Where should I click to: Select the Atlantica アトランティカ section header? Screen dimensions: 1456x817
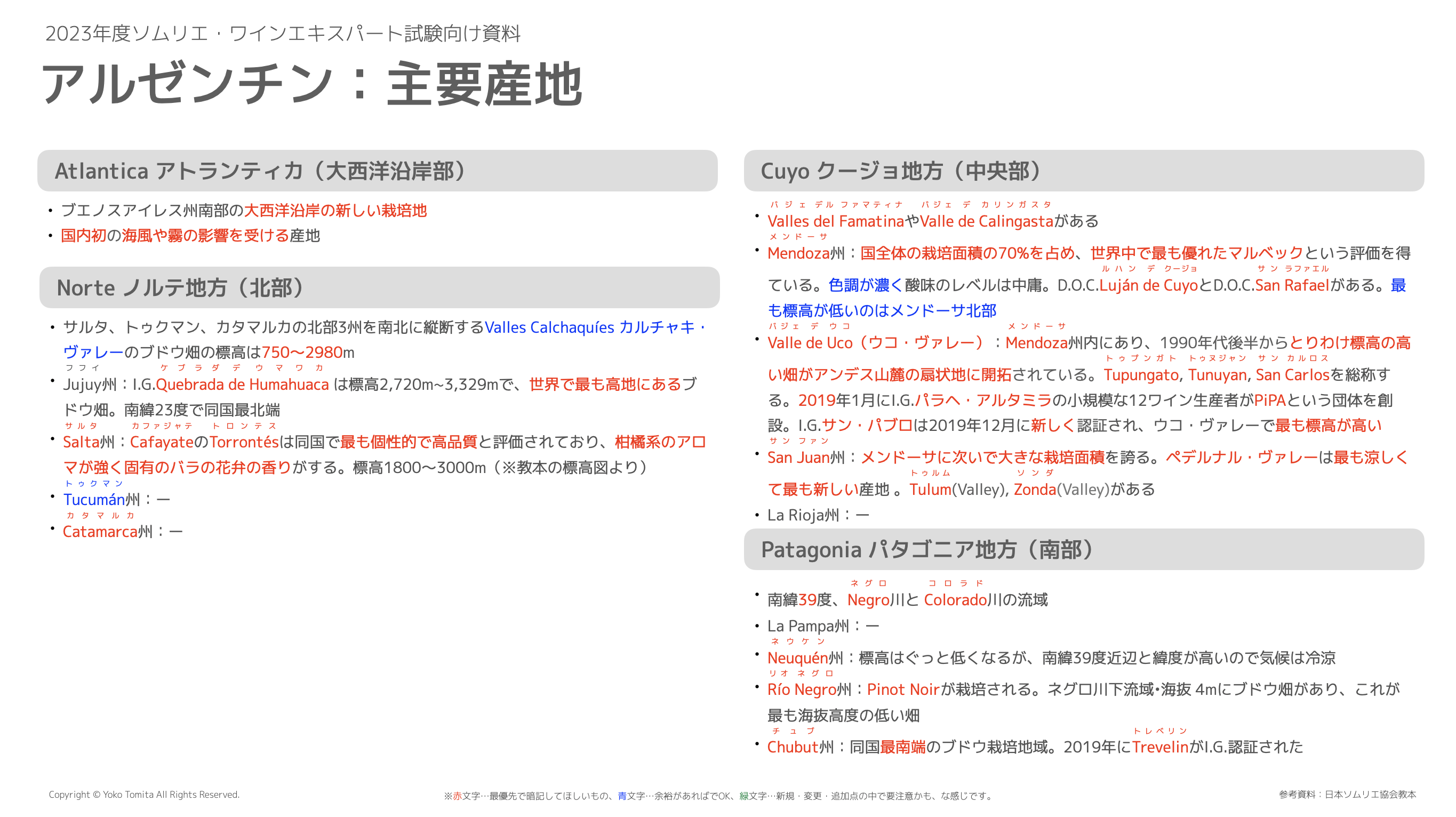pyautogui.click(x=378, y=171)
